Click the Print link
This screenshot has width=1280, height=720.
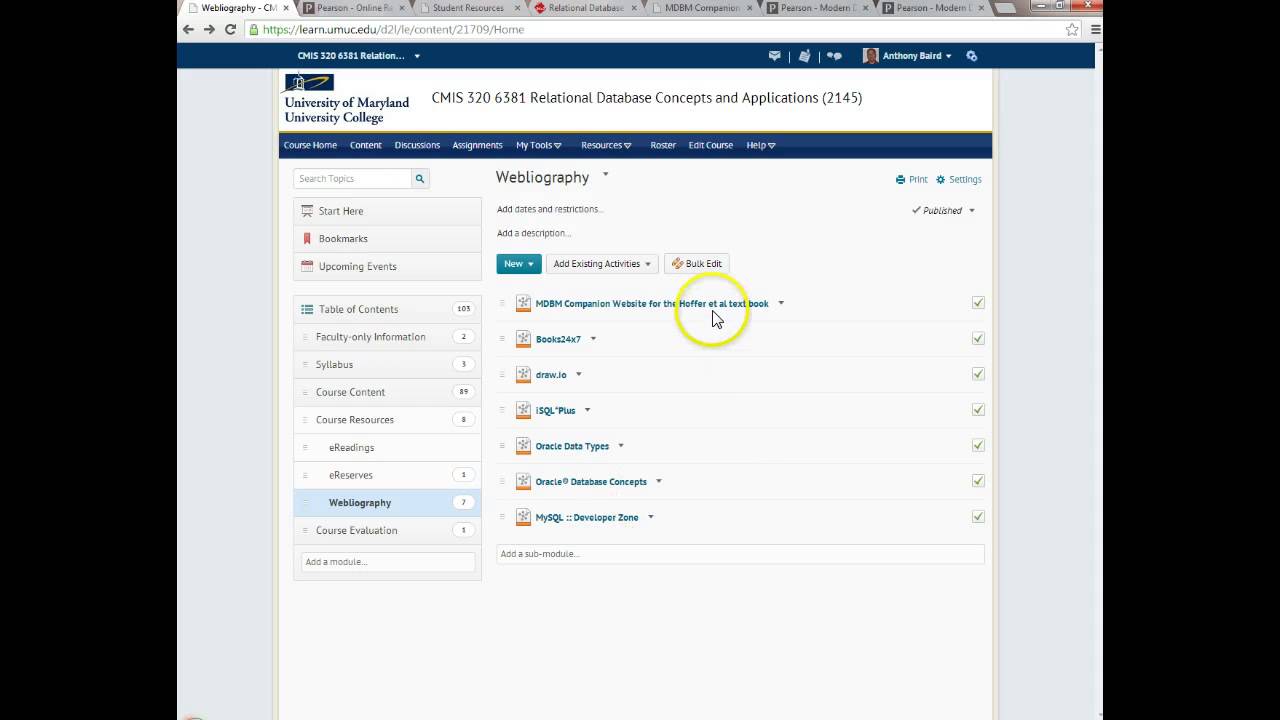click(912, 180)
